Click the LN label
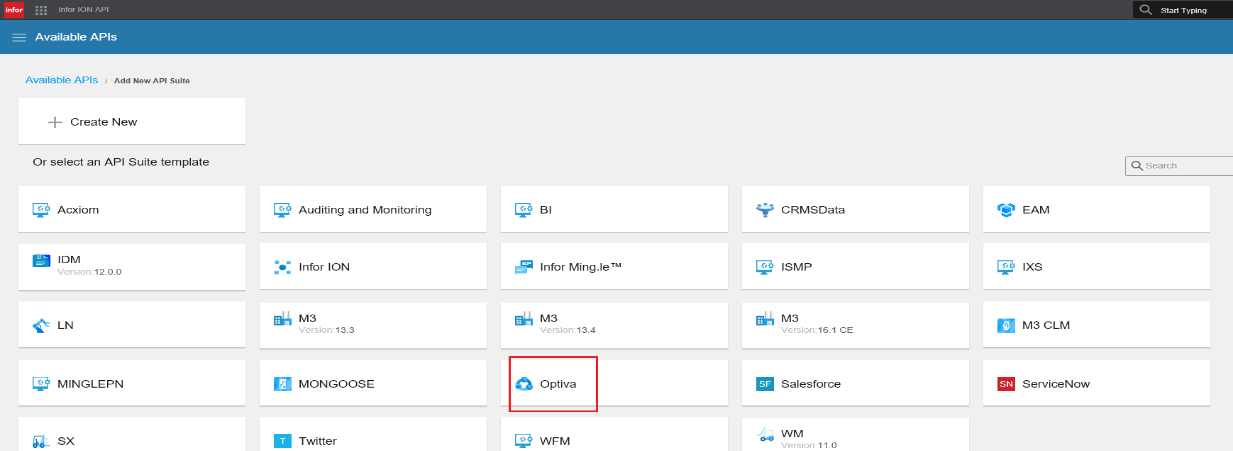 [65, 325]
